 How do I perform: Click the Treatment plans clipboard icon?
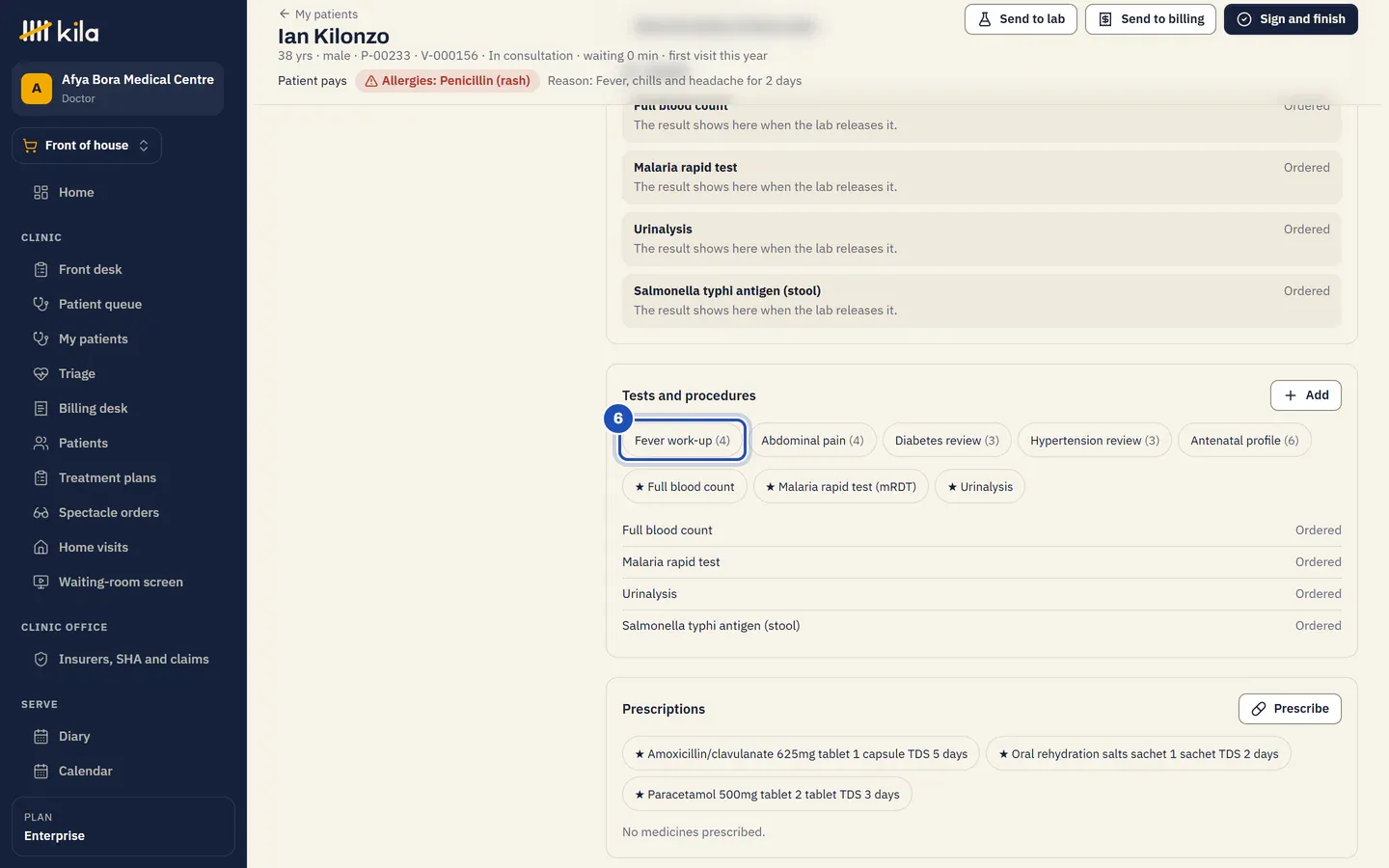[41, 477]
